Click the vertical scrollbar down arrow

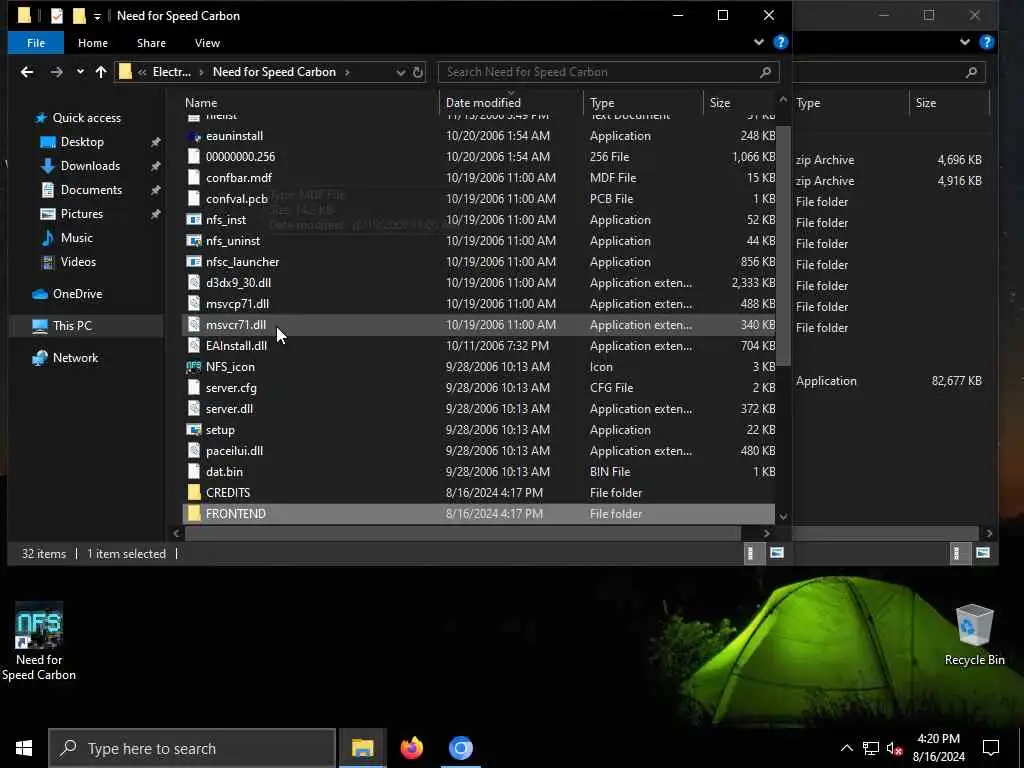tap(783, 517)
